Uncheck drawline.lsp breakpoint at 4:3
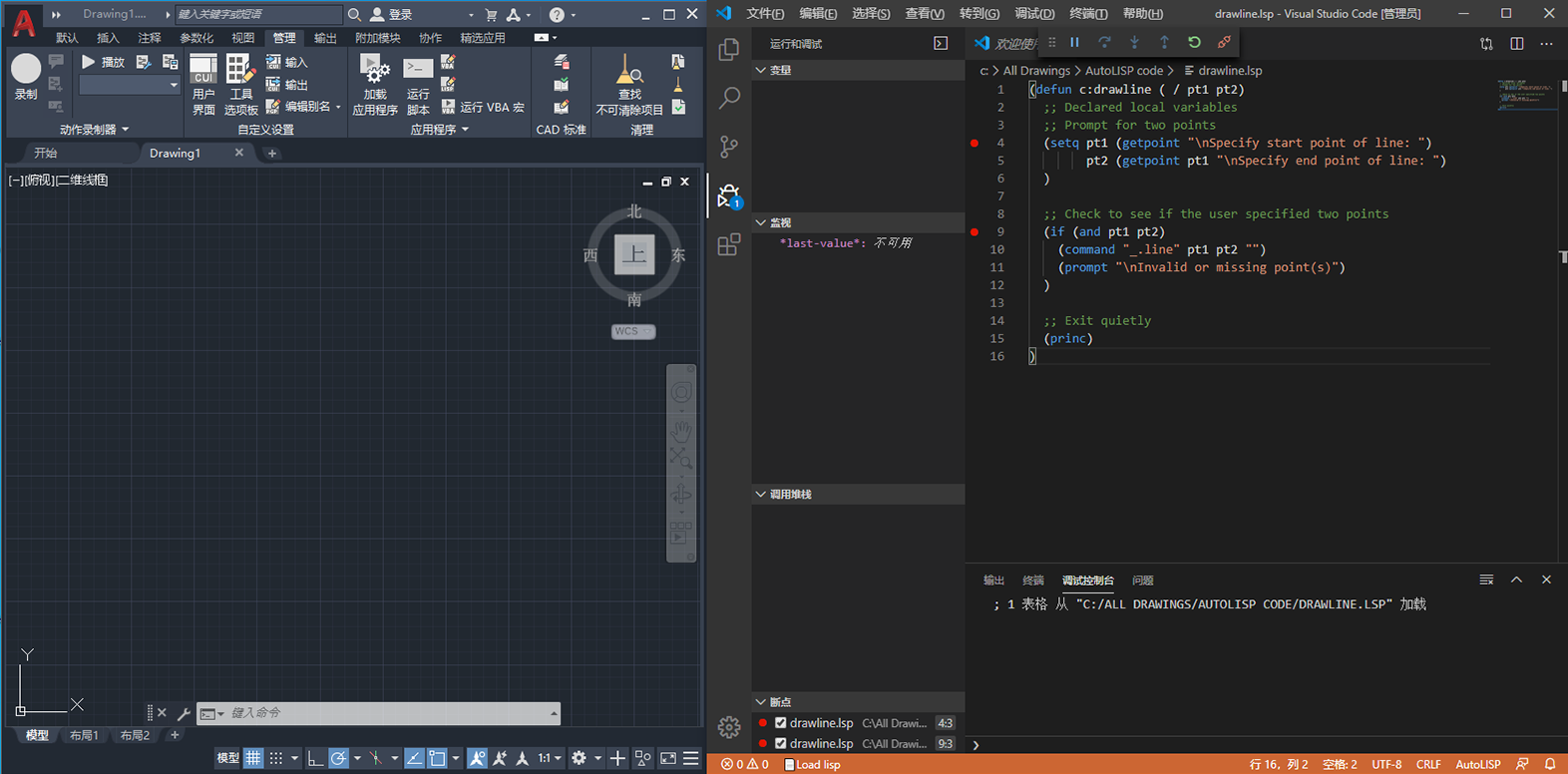The image size is (1568, 774). (x=781, y=723)
